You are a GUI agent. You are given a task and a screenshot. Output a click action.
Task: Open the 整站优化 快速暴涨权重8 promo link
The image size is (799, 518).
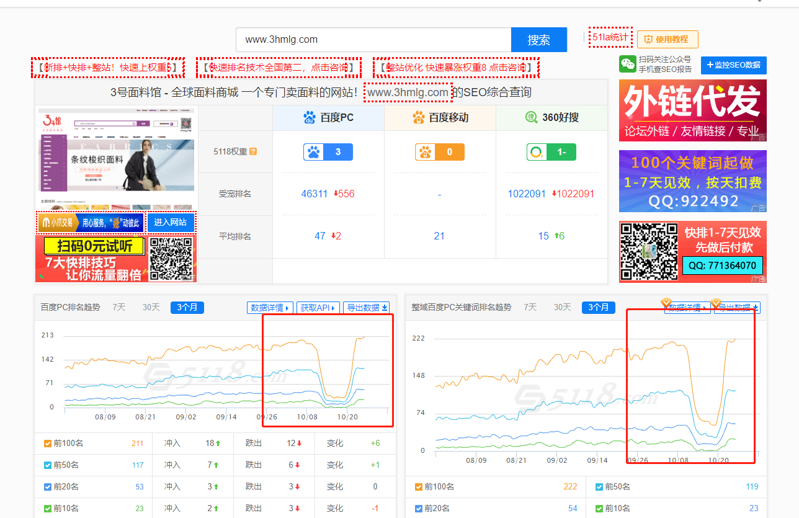pyautogui.click(x=456, y=67)
